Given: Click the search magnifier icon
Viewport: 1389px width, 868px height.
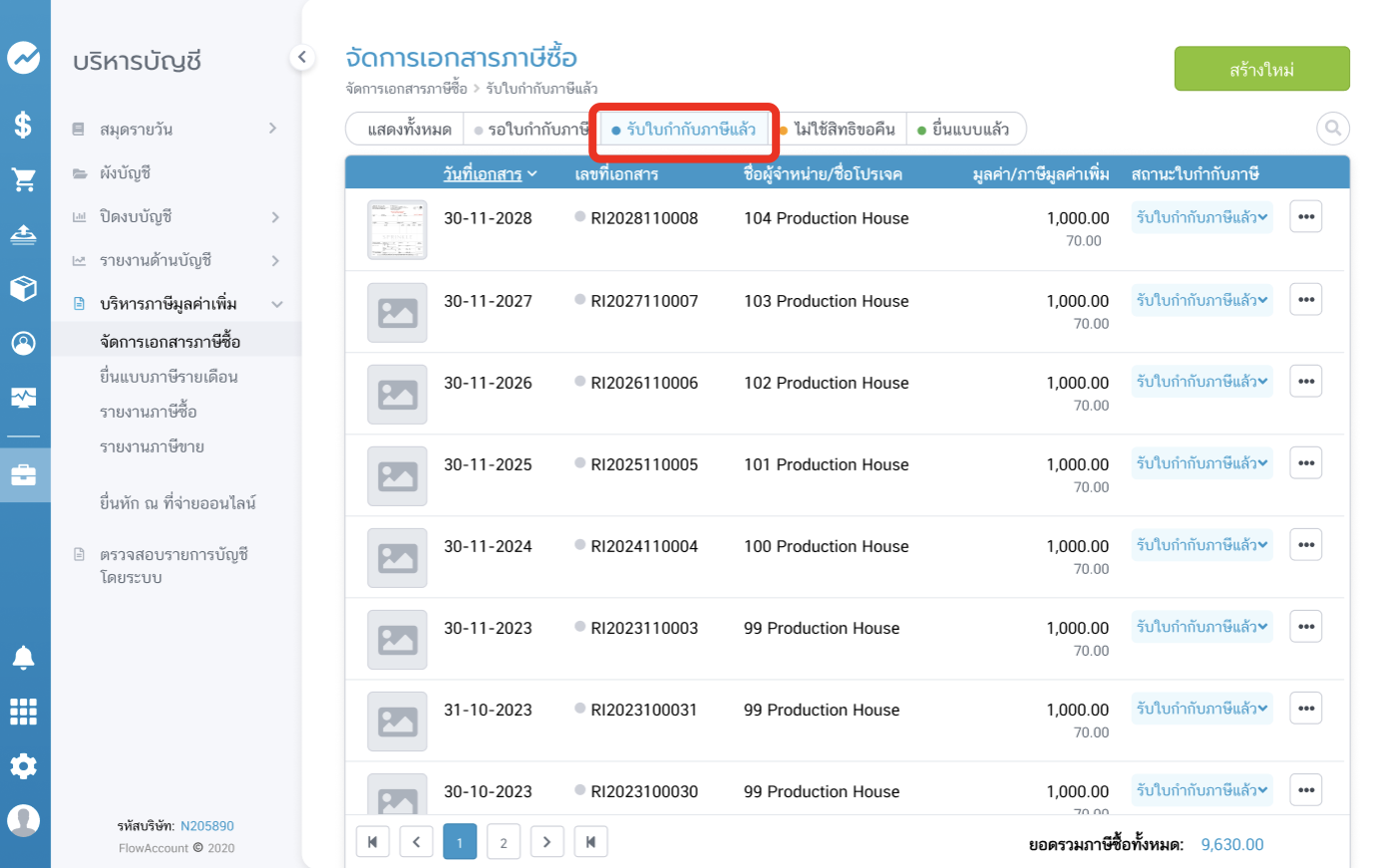Looking at the screenshot, I should (1332, 129).
